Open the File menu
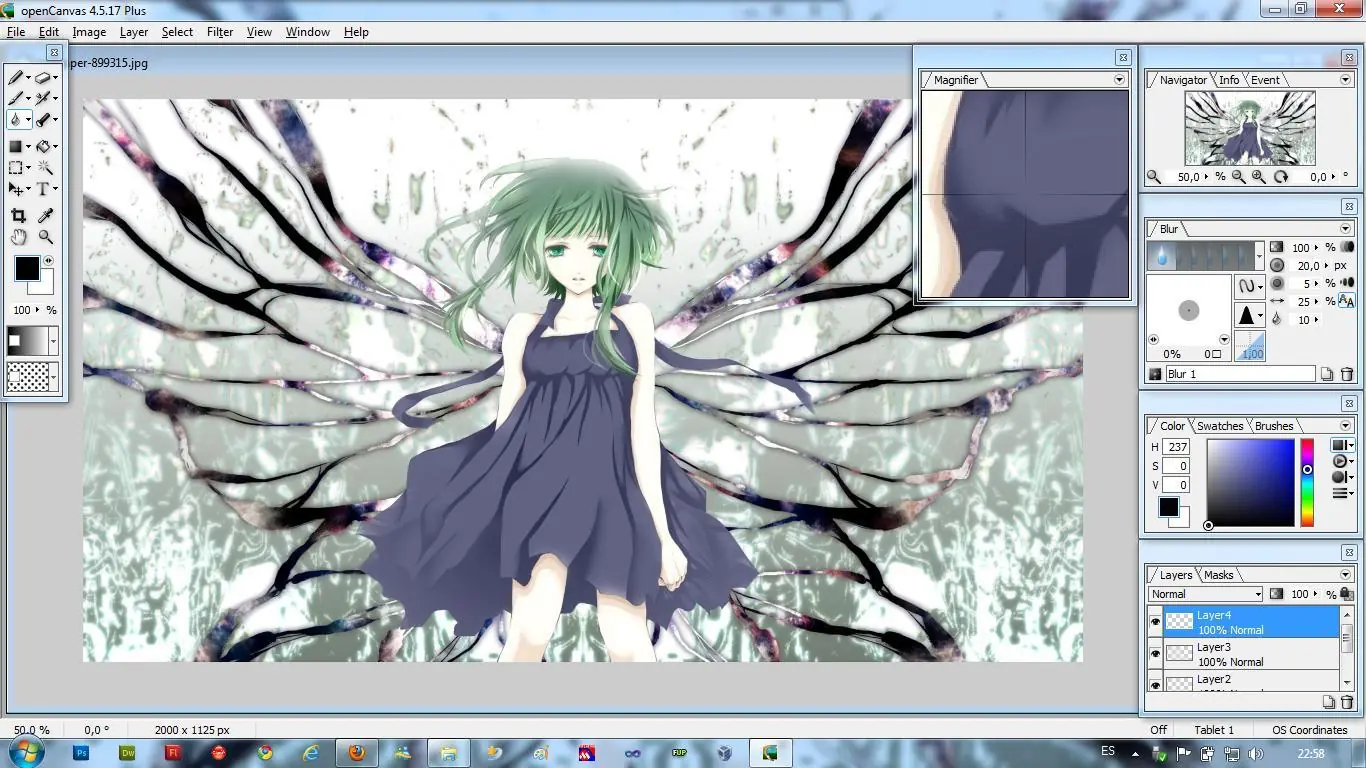 (16, 32)
